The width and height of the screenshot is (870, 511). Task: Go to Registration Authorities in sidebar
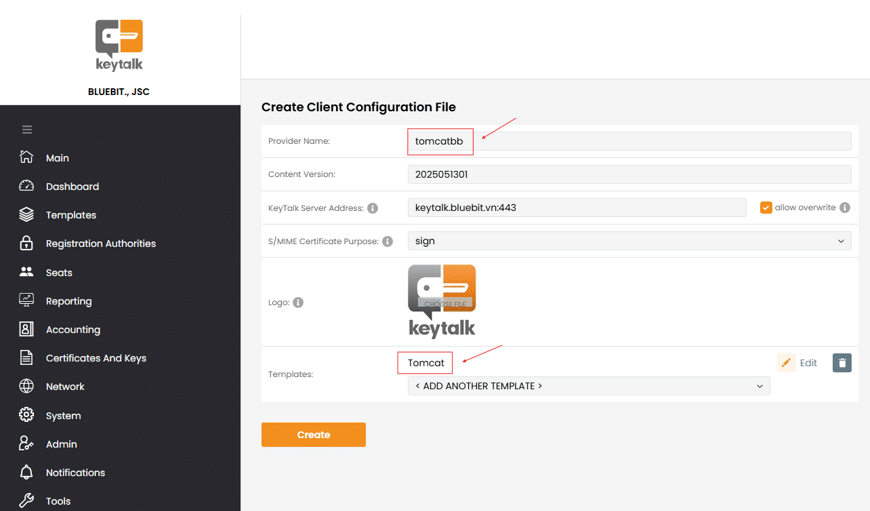point(100,244)
